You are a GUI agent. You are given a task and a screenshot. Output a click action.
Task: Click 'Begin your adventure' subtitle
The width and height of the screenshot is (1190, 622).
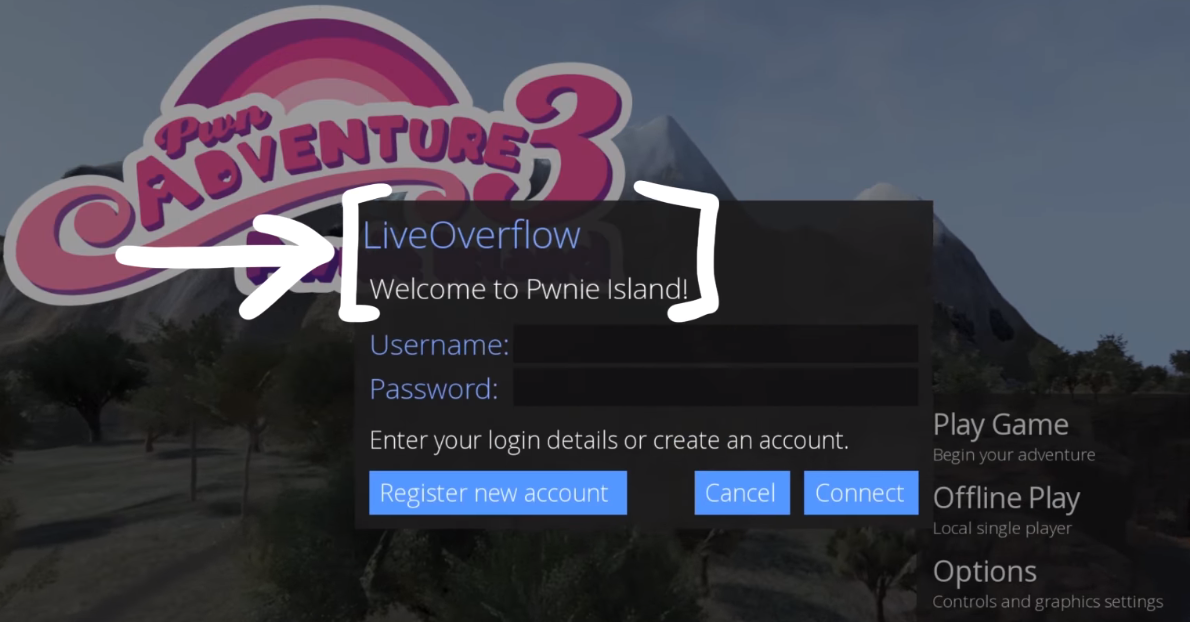1013,455
